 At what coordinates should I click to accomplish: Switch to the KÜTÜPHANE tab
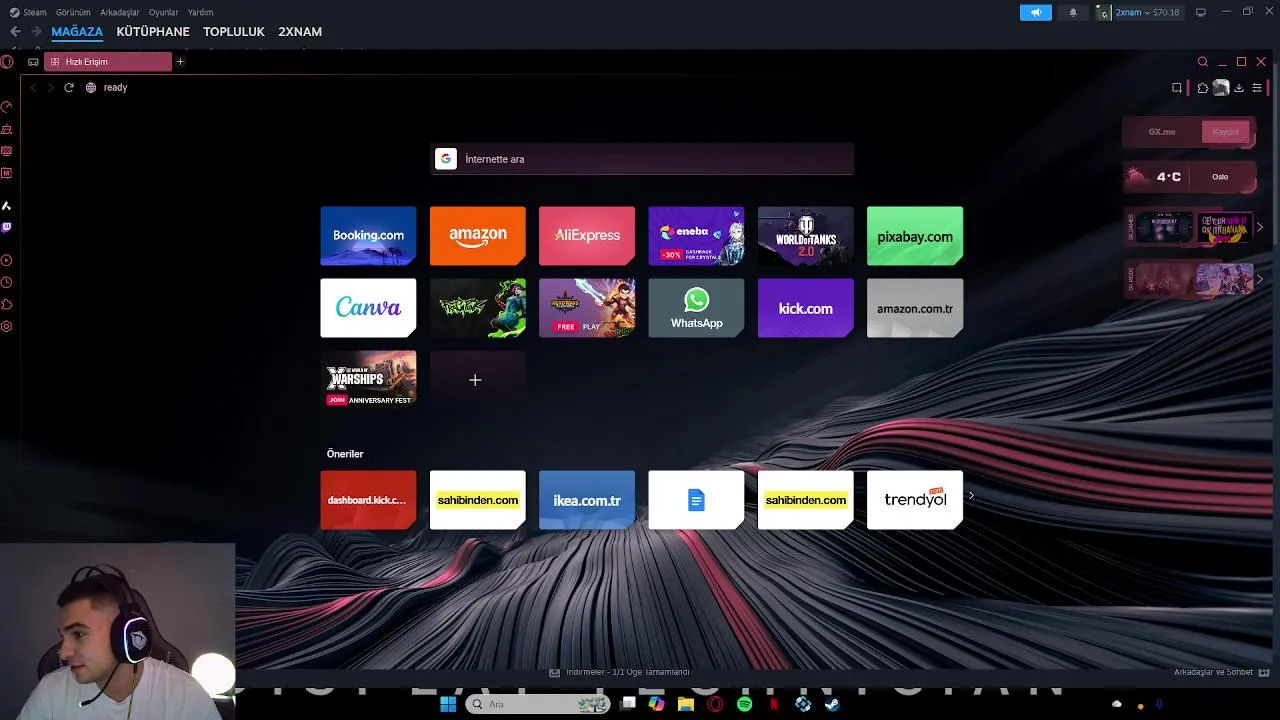tap(153, 31)
